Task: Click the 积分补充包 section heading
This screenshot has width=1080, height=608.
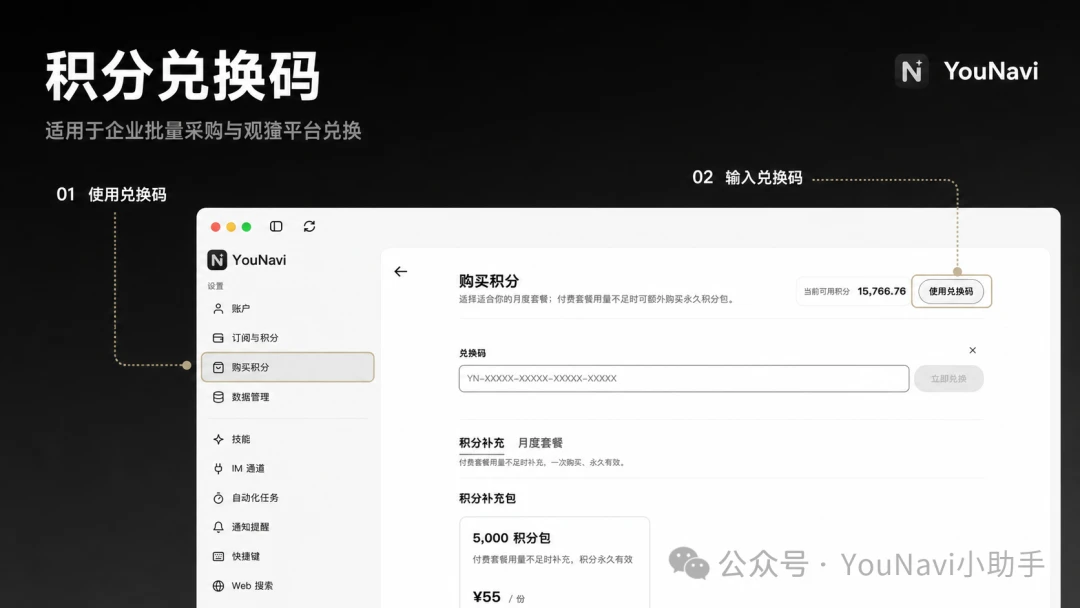Action: (x=488, y=498)
